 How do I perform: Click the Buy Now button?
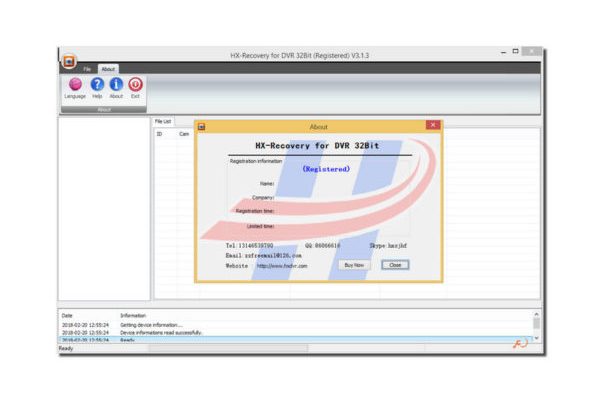pos(353,265)
